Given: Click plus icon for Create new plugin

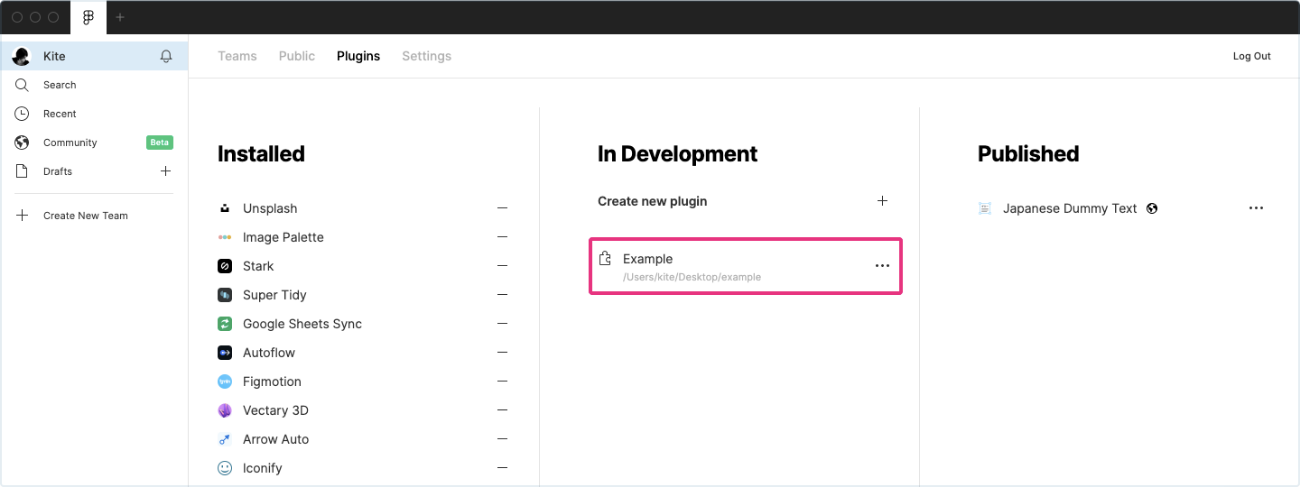Looking at the screenshot, I should pos(882,201).
